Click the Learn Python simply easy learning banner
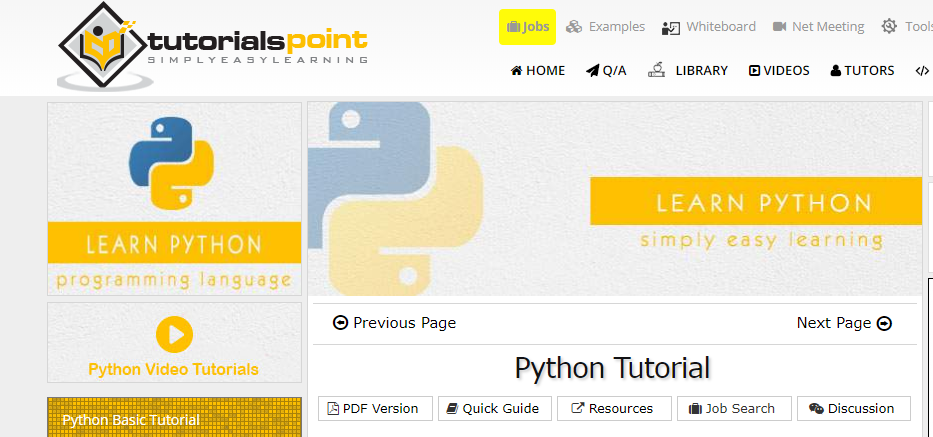Viewport: 933px width, 437px height. pyautogui.click(x=615, y=199)
